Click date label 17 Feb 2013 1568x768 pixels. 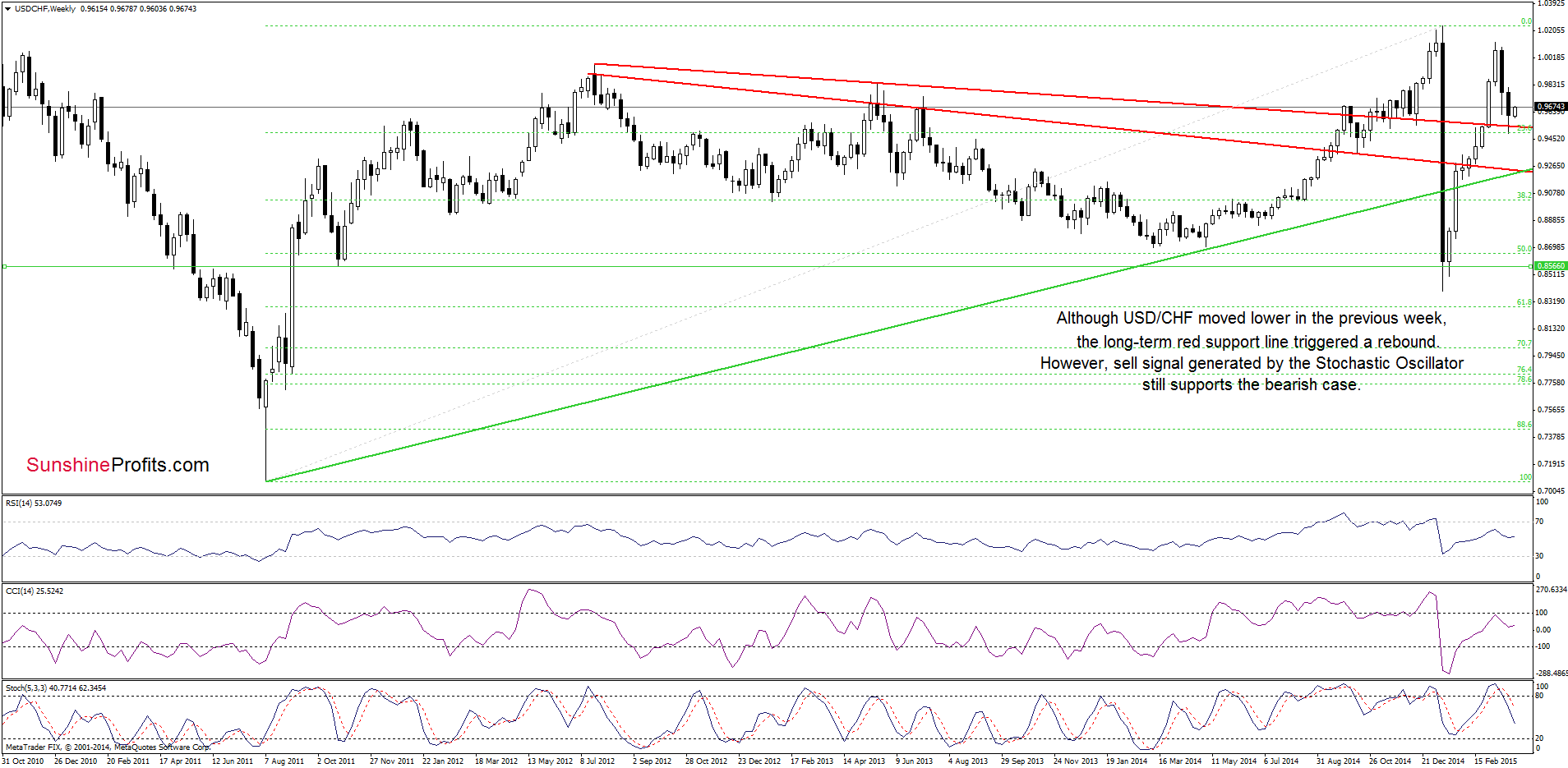[811, 761]
